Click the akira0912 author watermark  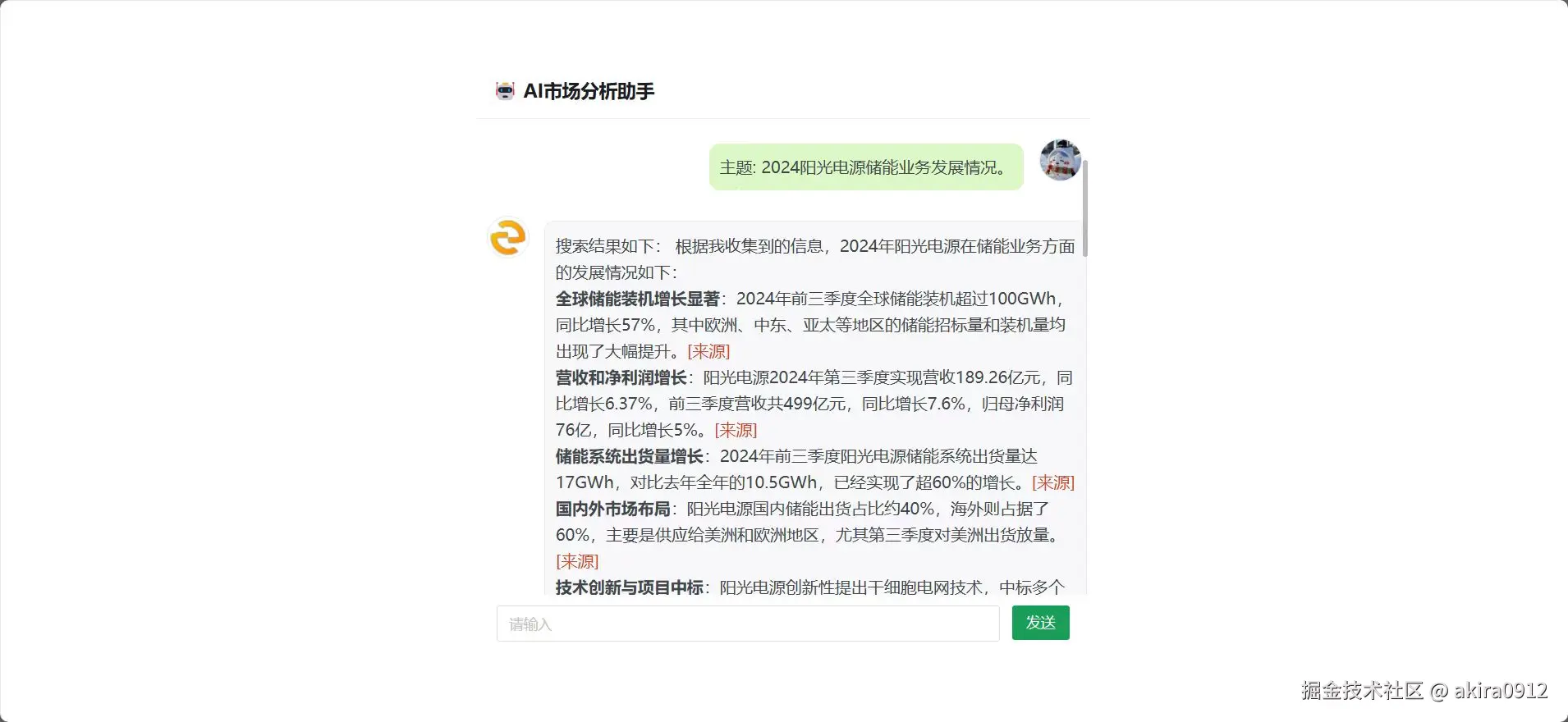click(1501, 691)
